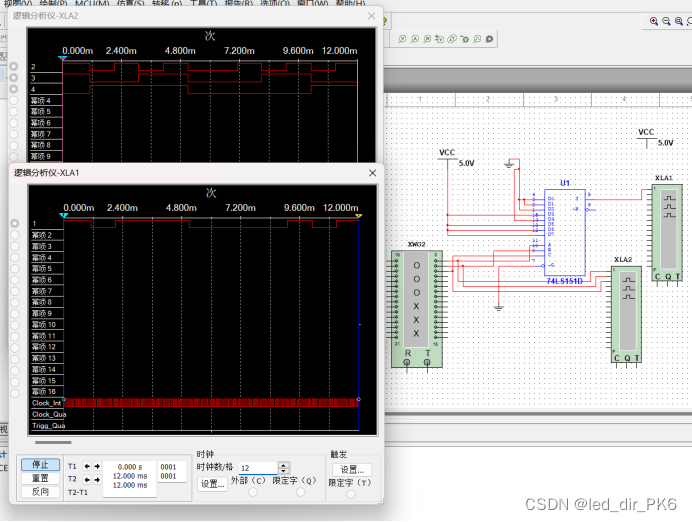Screen dimensions: 692x522
Task: Select the 限定字 (Q) clock qualifier radio
Action: coord(301,492)
